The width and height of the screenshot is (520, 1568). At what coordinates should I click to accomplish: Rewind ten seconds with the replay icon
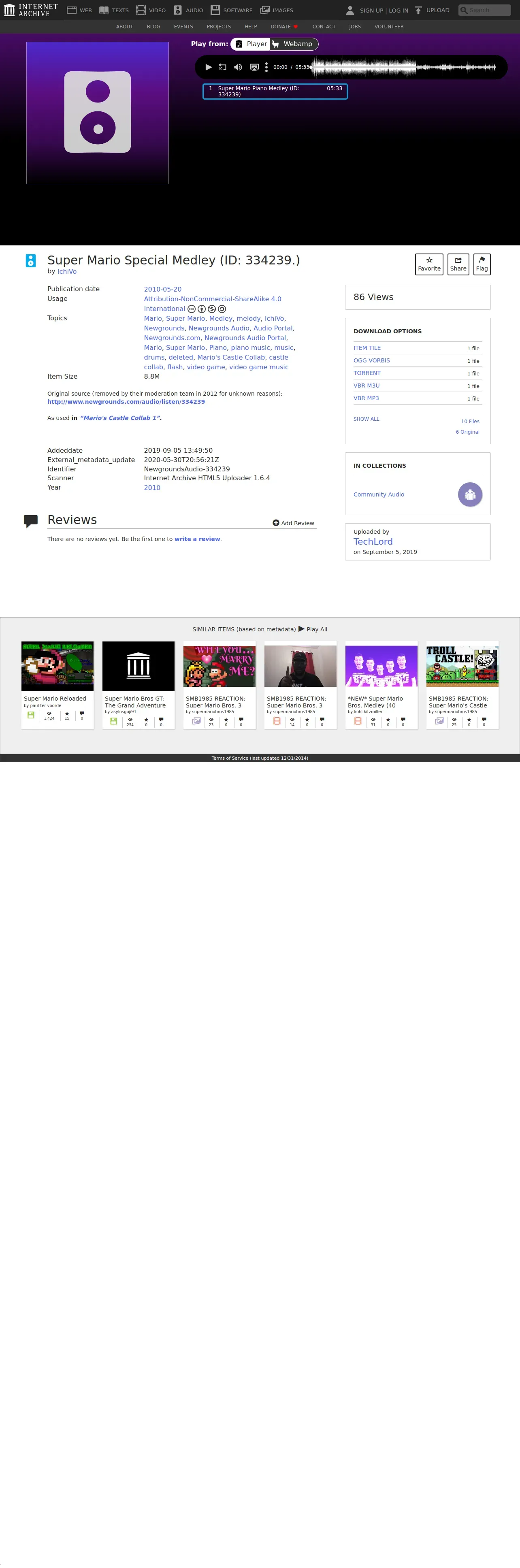[x=222, y=67]
